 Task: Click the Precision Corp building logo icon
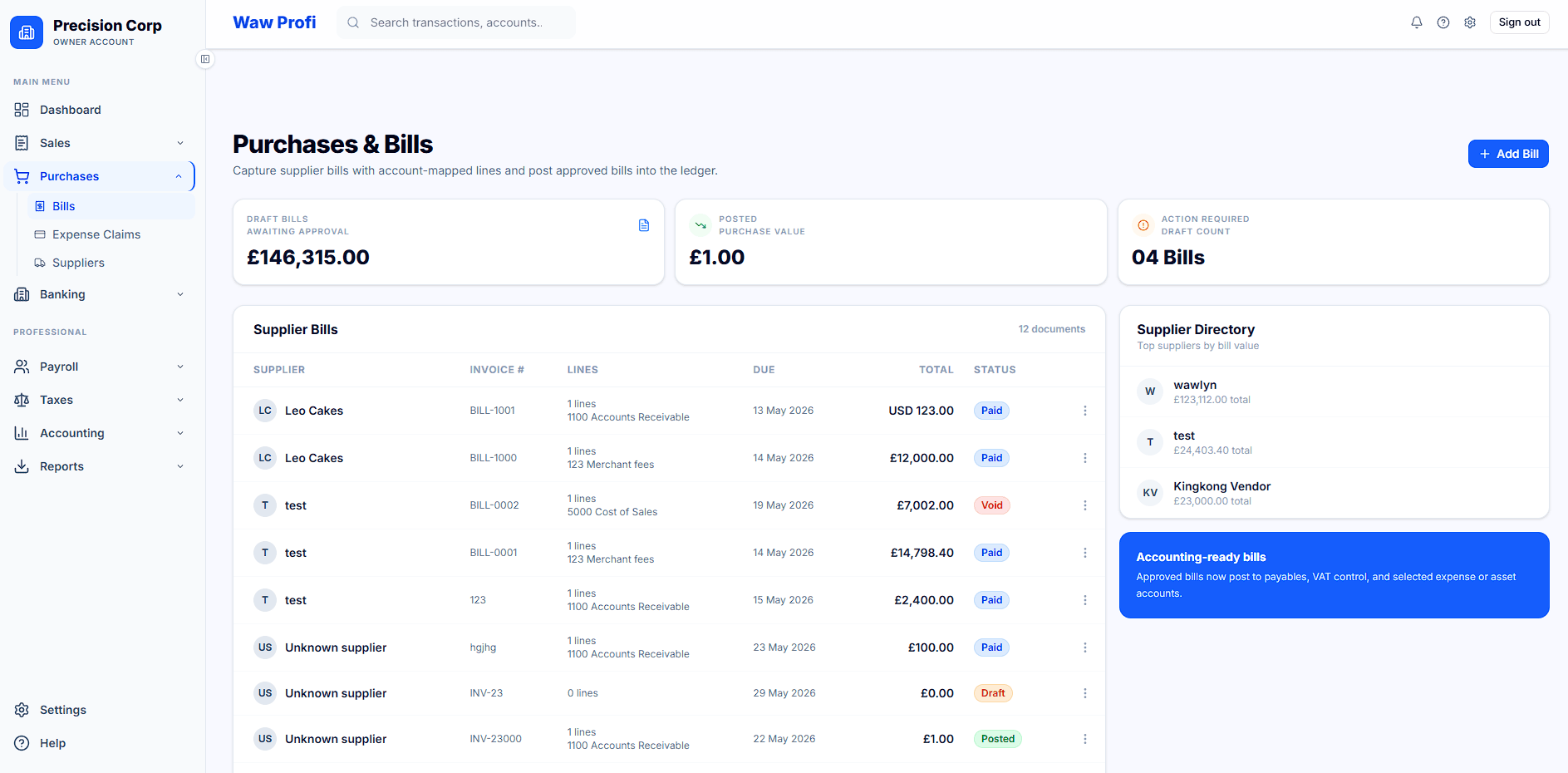click(27, 32)
